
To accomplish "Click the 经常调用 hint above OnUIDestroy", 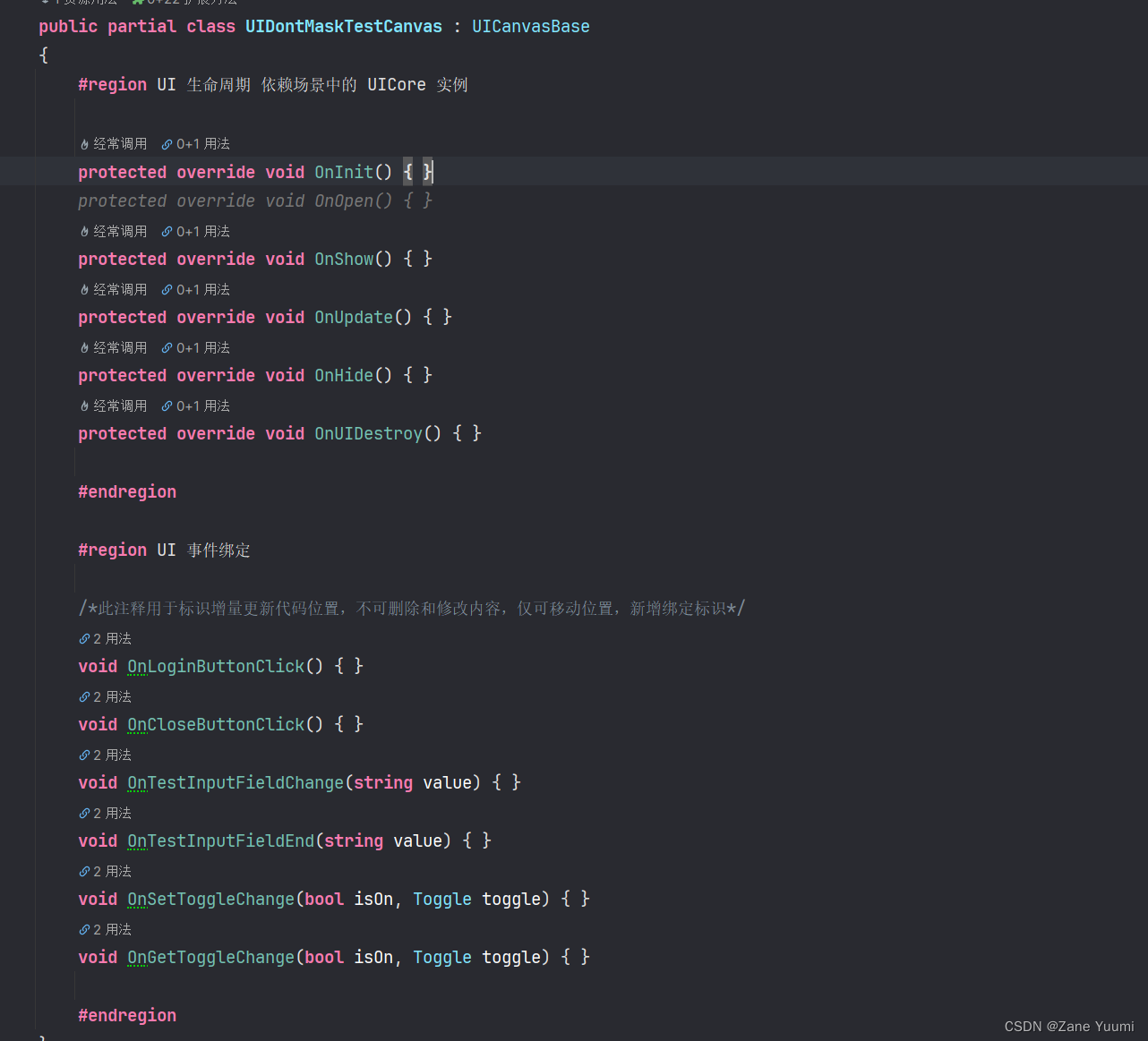I will tap(114, 406).
